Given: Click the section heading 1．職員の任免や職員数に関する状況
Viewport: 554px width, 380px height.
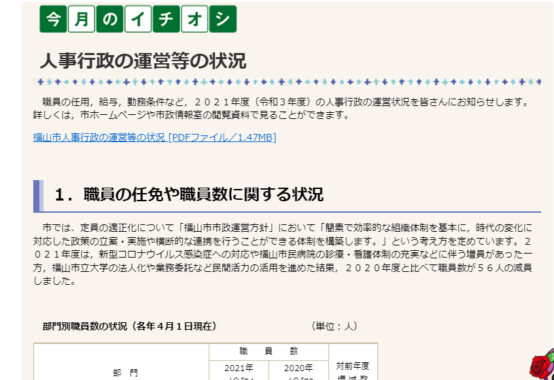Looking at the screenshot, I should click(x=189, y=195).
